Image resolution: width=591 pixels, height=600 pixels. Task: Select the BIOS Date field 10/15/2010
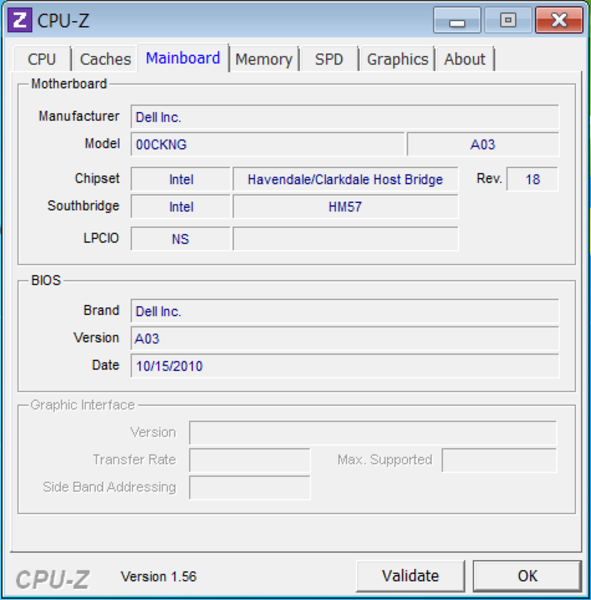344,366
